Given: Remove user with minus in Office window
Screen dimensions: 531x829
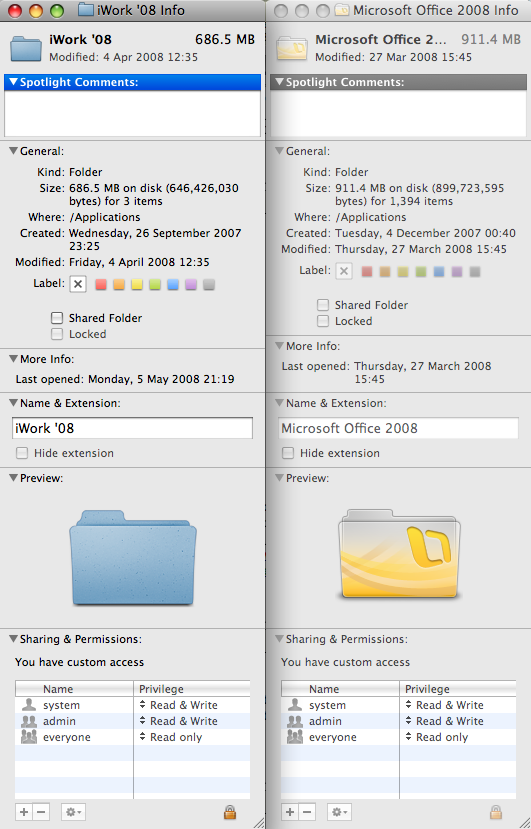Looking at the screenshot, I should tap(307, 812).
